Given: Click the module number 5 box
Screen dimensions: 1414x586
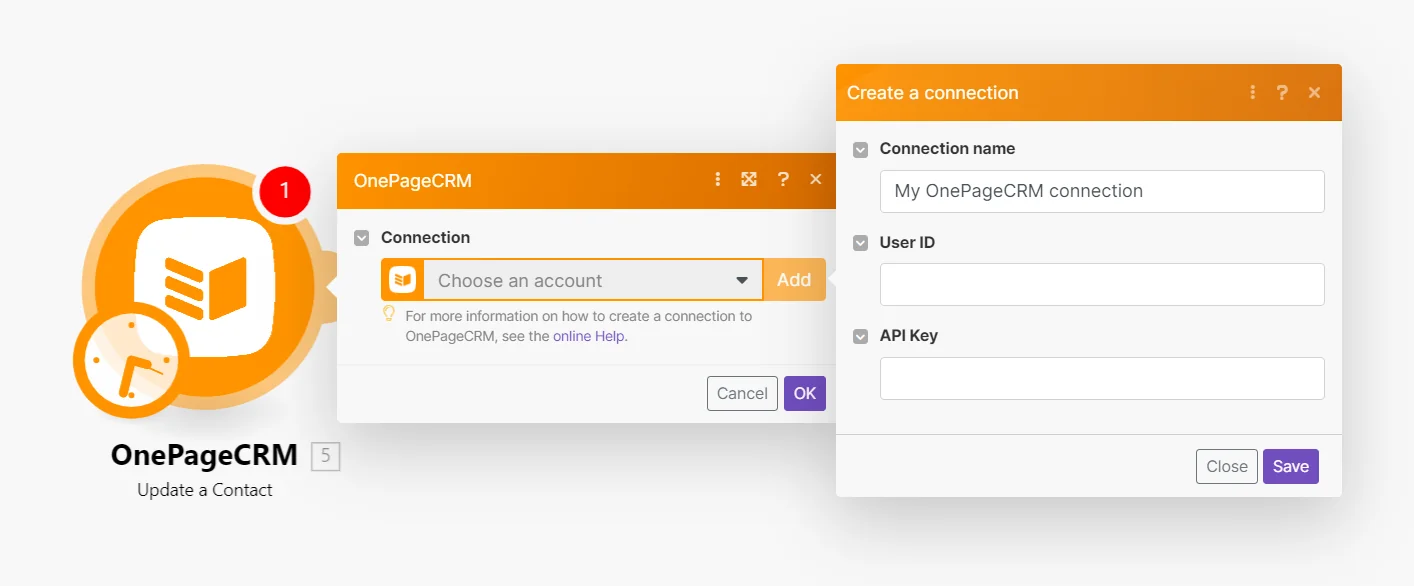Looking at the screenshot, I should (326, 457).
